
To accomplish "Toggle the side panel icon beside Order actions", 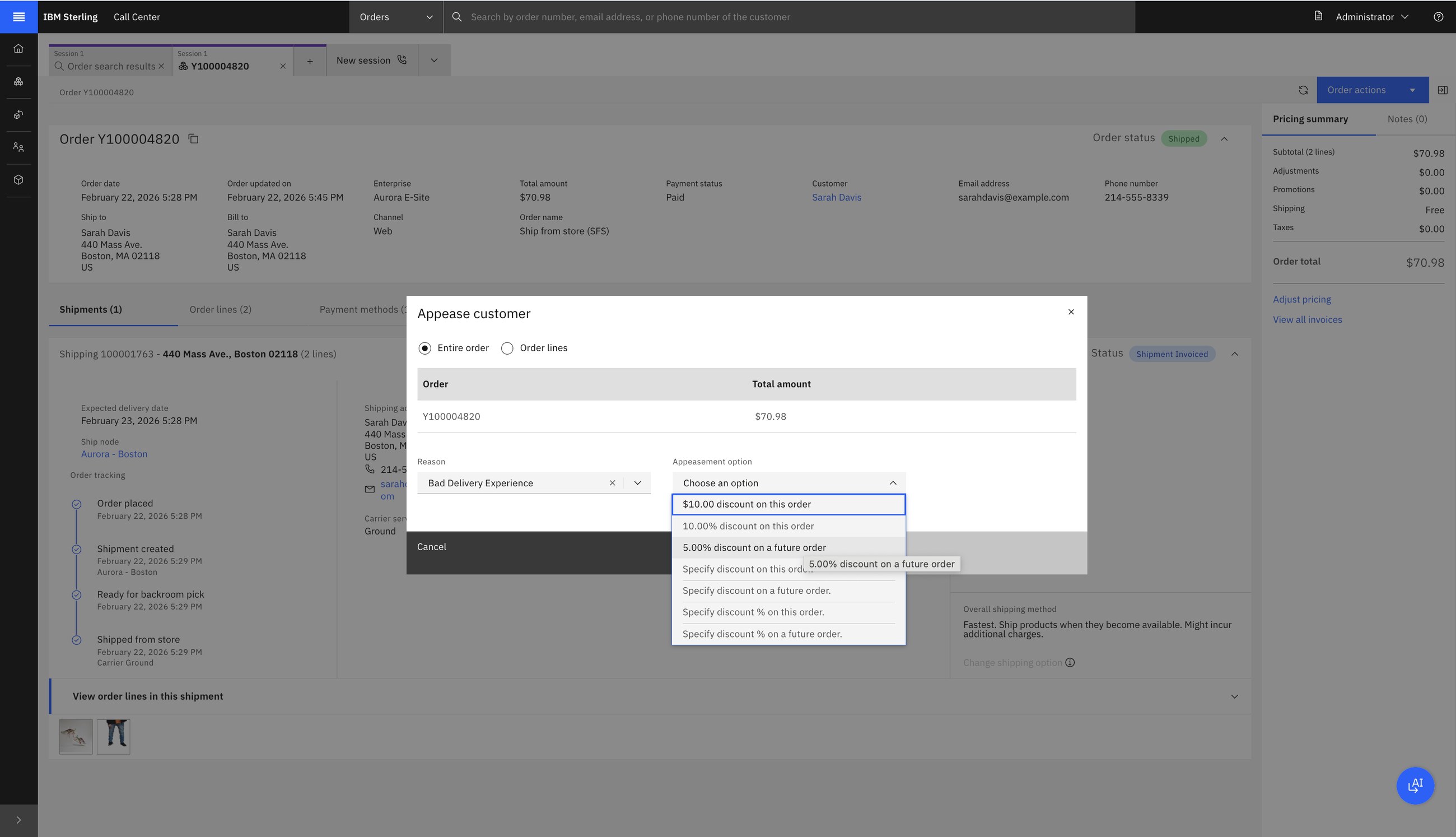I will (x=1442, y=90).
